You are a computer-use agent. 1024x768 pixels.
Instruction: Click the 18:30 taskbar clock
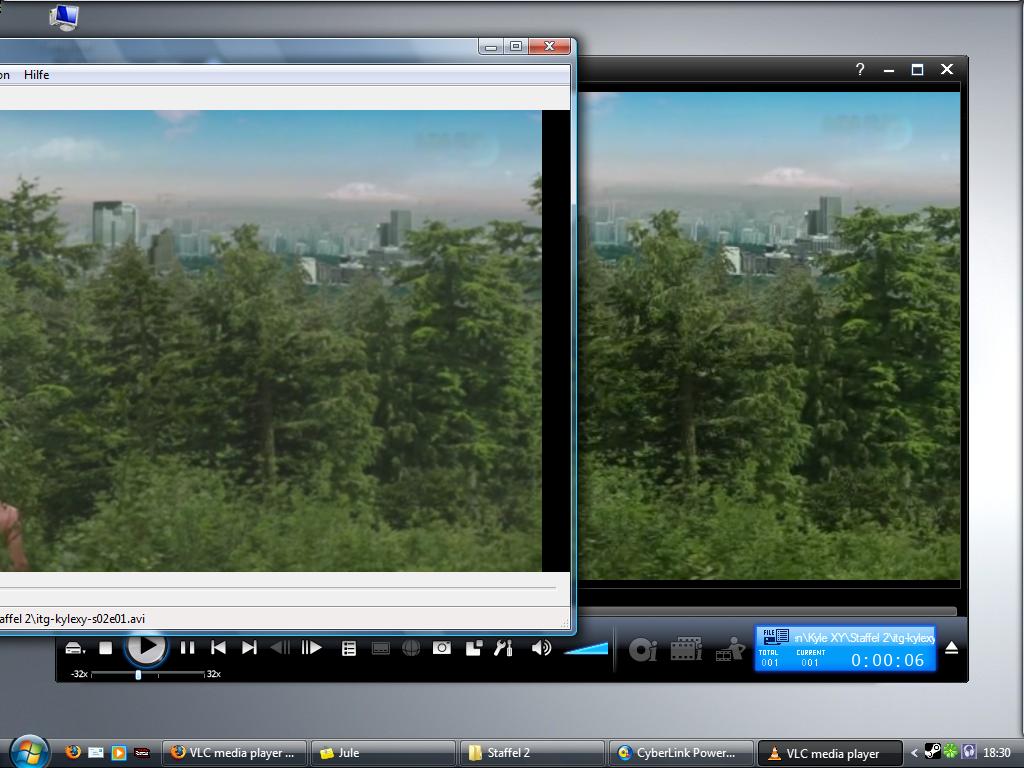click(997, 753)
